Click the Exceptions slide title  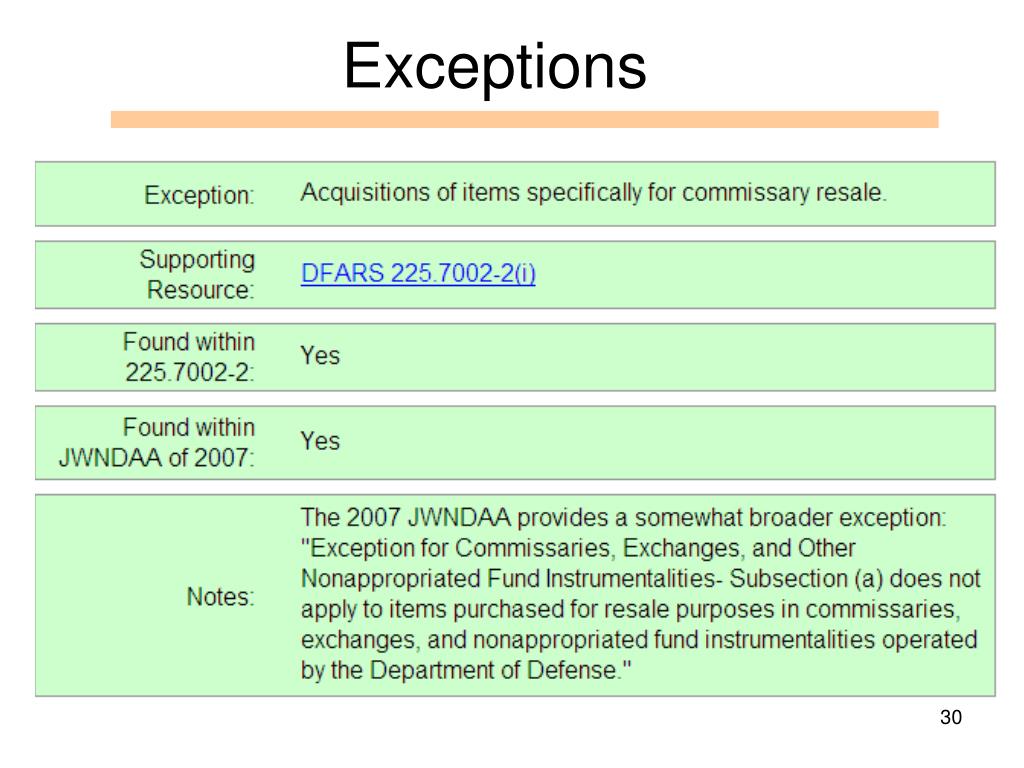click(x=495, y=67)
